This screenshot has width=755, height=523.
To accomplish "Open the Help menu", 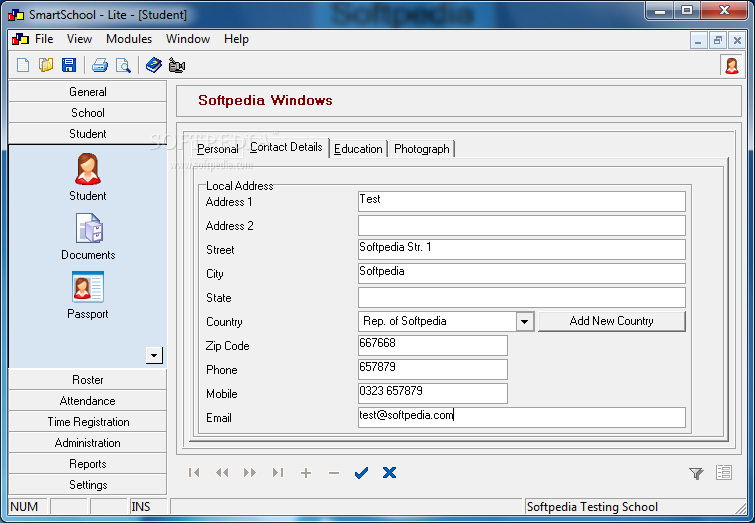I will tap(236, 39).
